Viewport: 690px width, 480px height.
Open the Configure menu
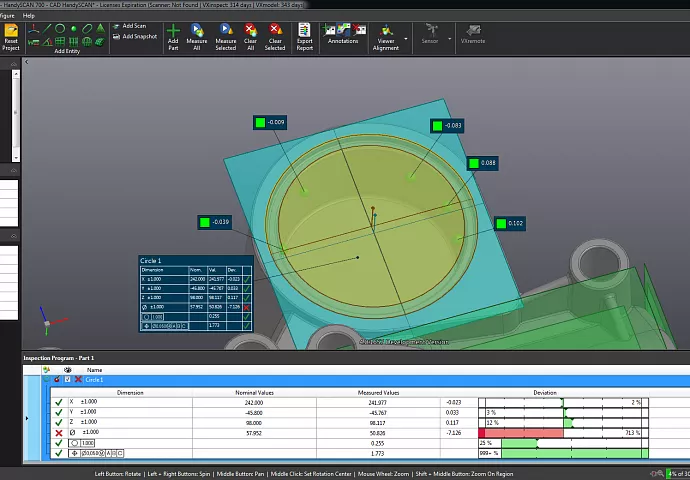(7, 16)
